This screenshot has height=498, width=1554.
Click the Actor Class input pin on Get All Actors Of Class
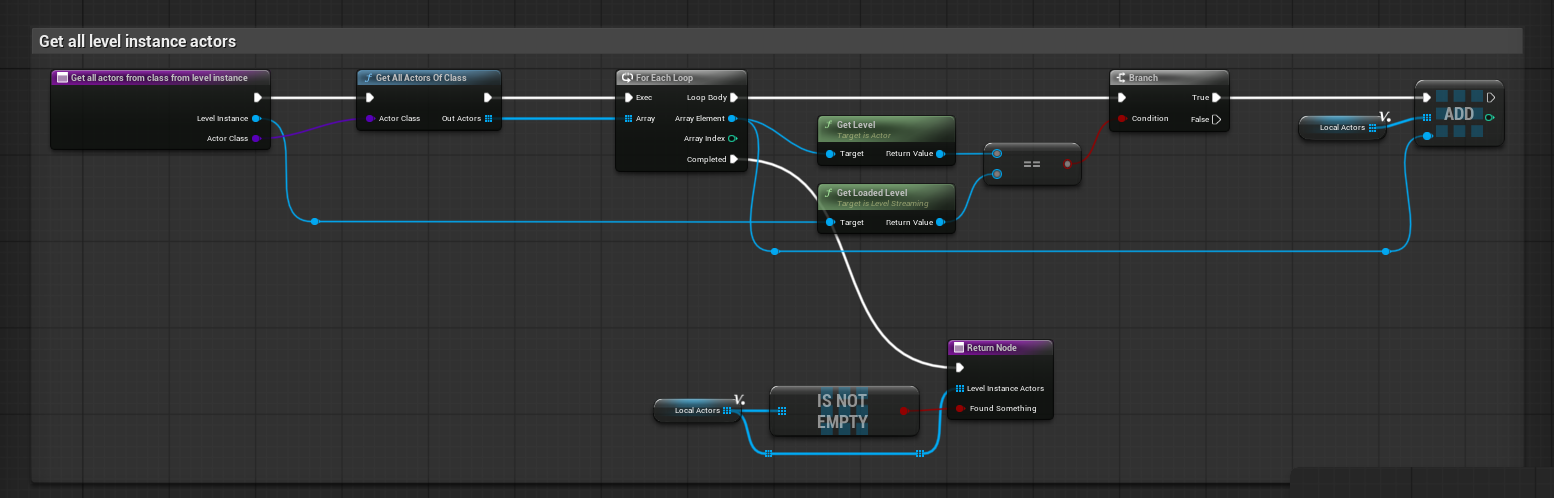(370, 118)
